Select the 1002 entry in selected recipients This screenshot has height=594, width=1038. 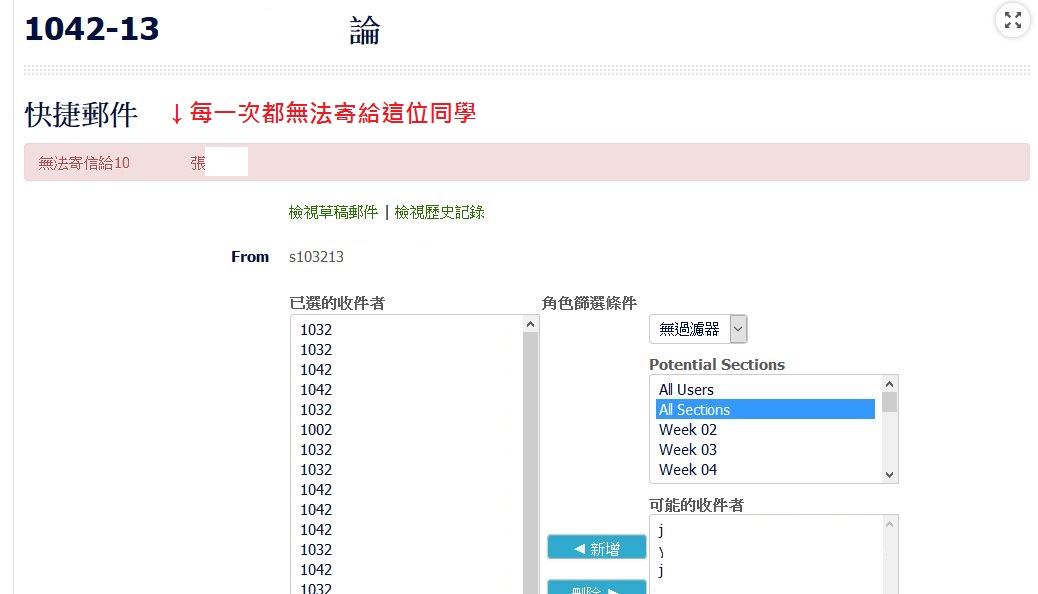[x=316, y=430]
